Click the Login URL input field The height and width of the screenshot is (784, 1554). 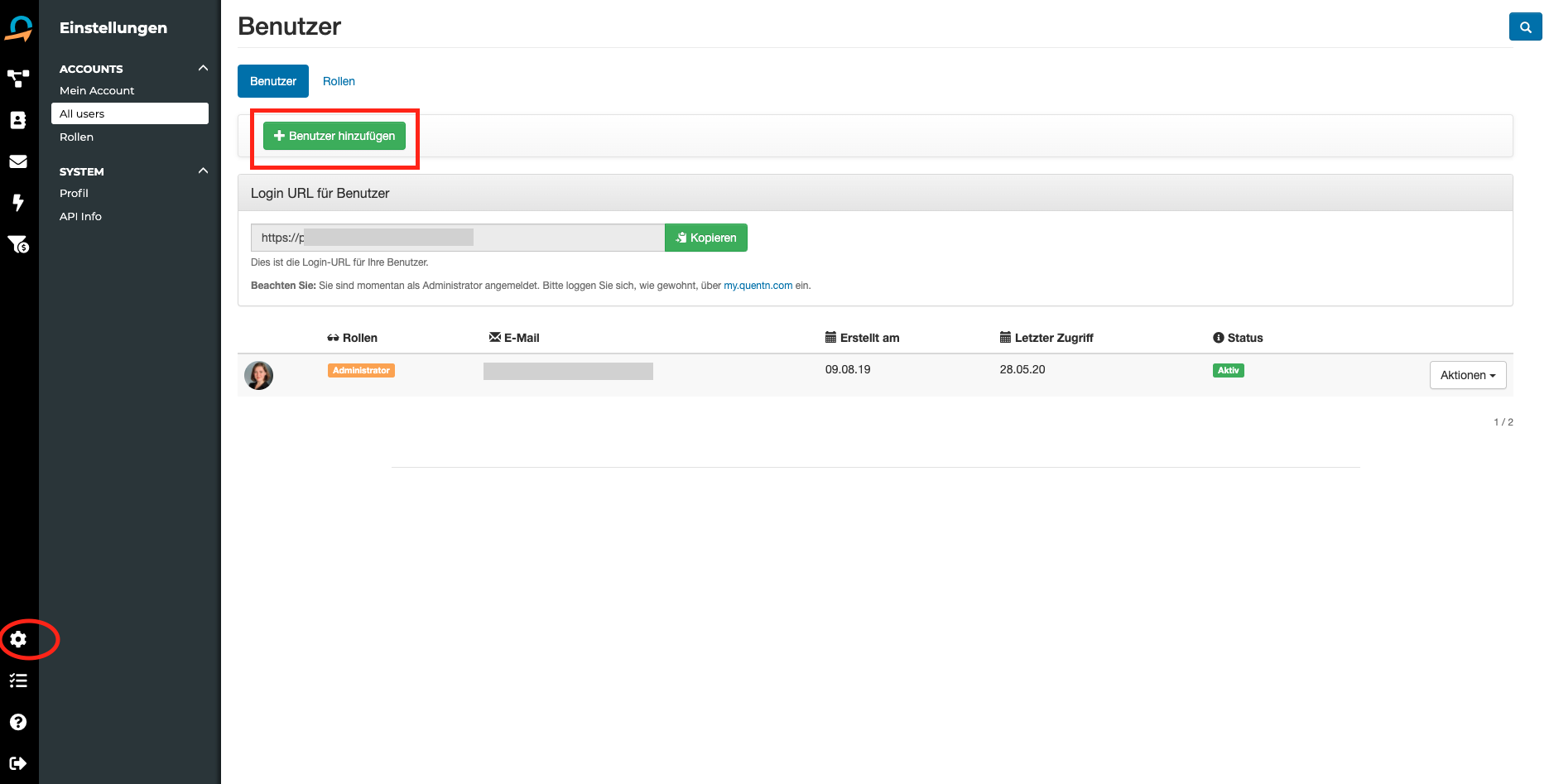pos(458,238)
